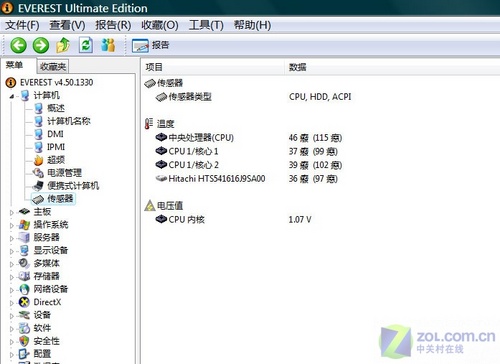Click the 电压值 warning triangle icon
The height and width of the screenshot is (364, 500).
click(x=150, y=206)
